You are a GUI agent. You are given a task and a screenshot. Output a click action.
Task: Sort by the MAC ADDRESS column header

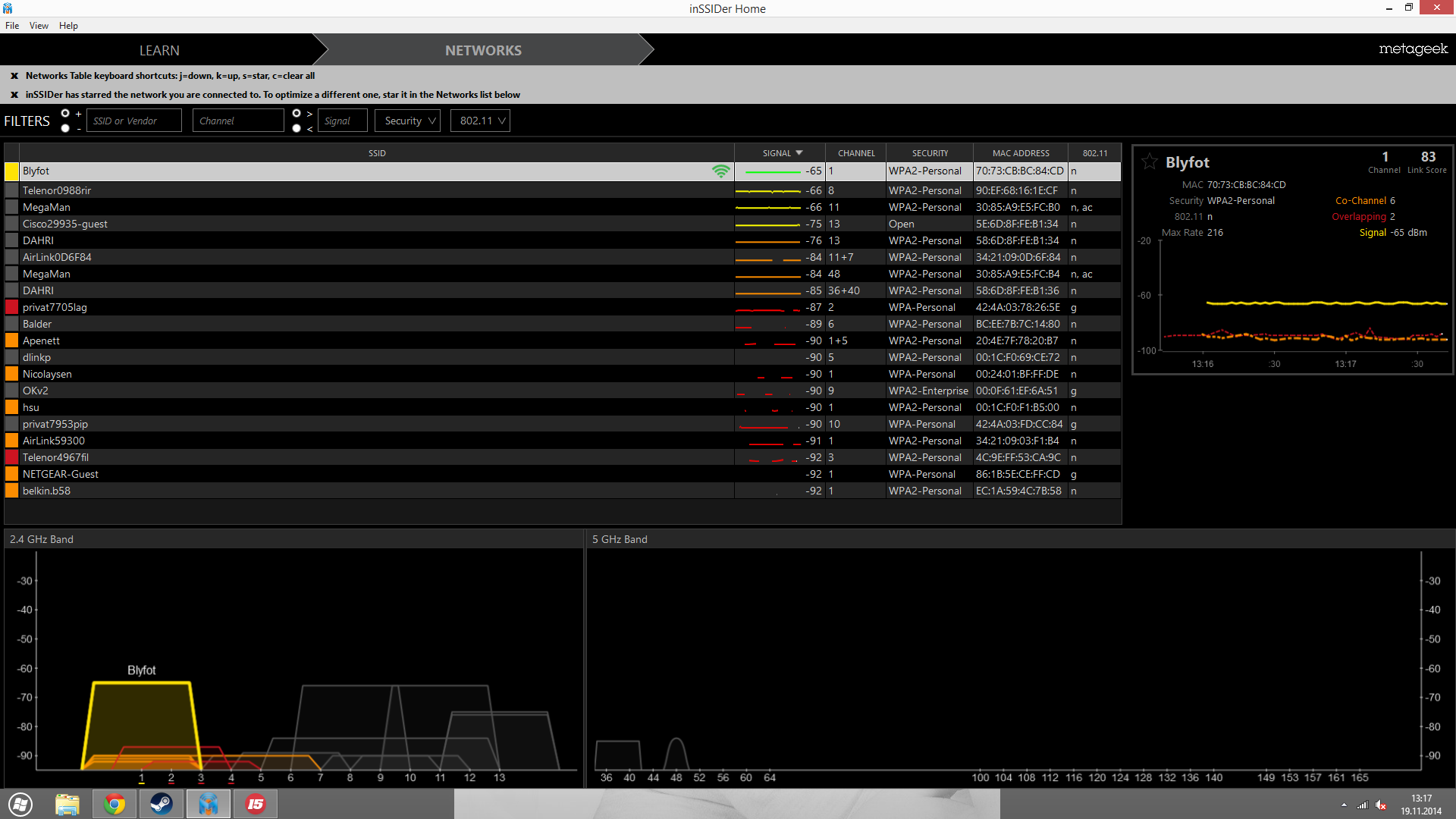(1021, 153)
